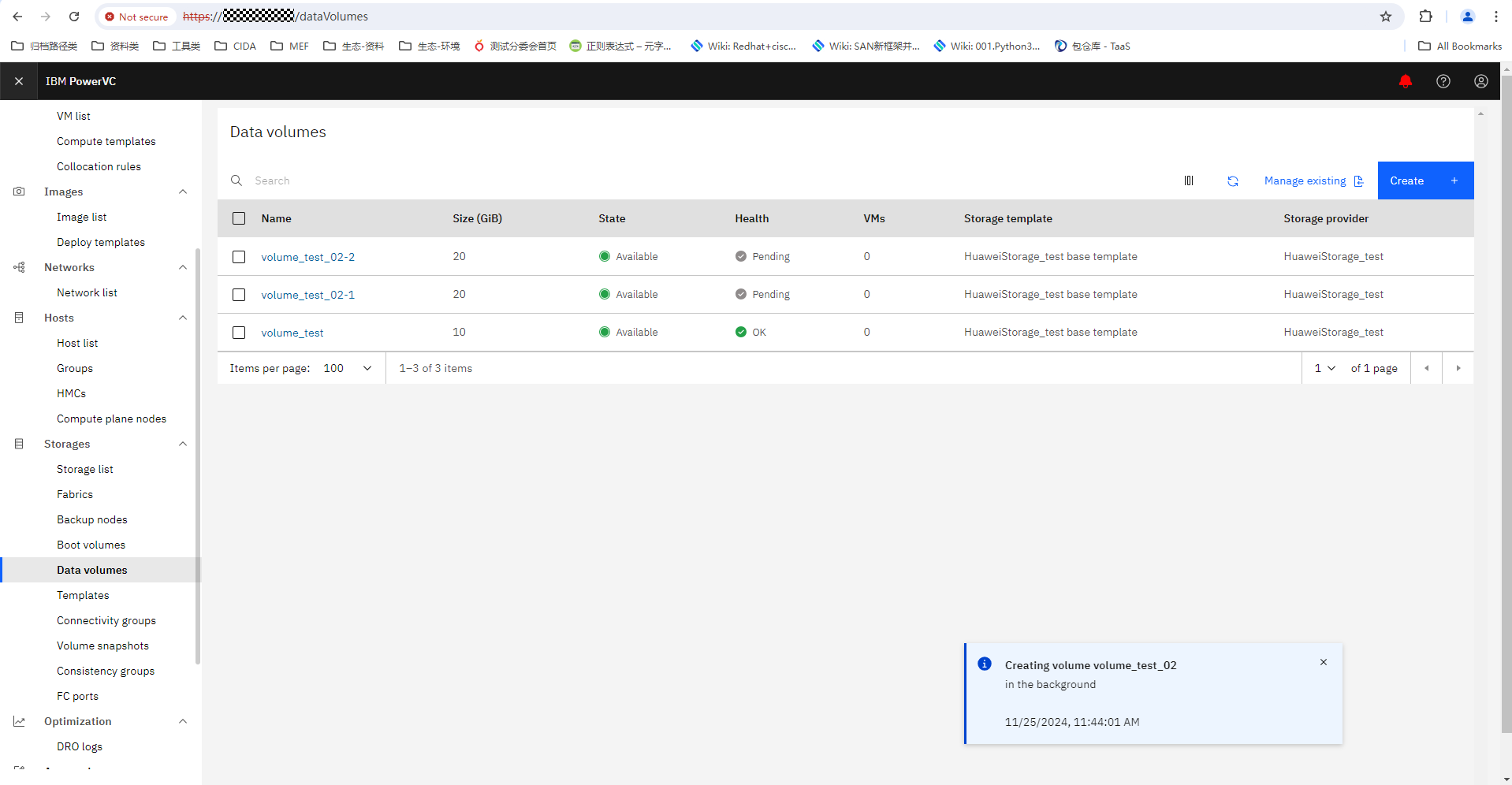Go to previous page arrow in pagination

coord(1426,368)
